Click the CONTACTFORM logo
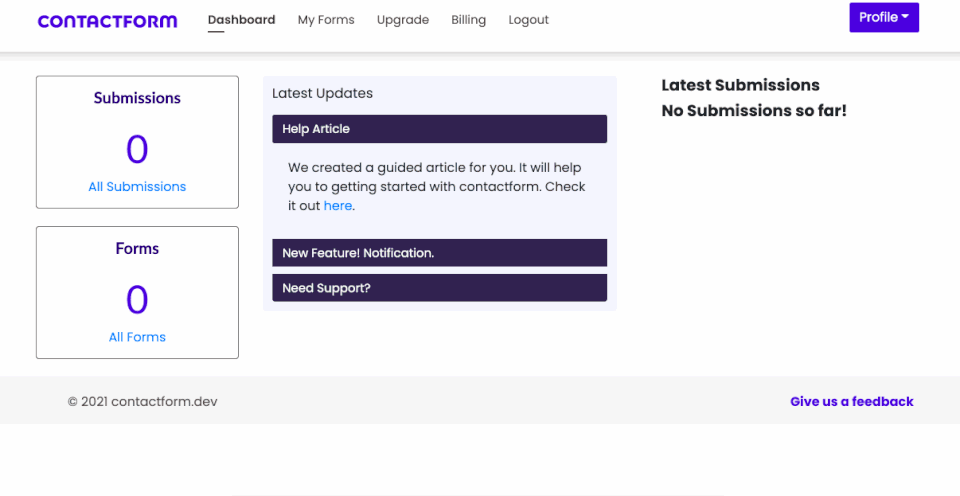960x496 pixels. click(108, 21)
